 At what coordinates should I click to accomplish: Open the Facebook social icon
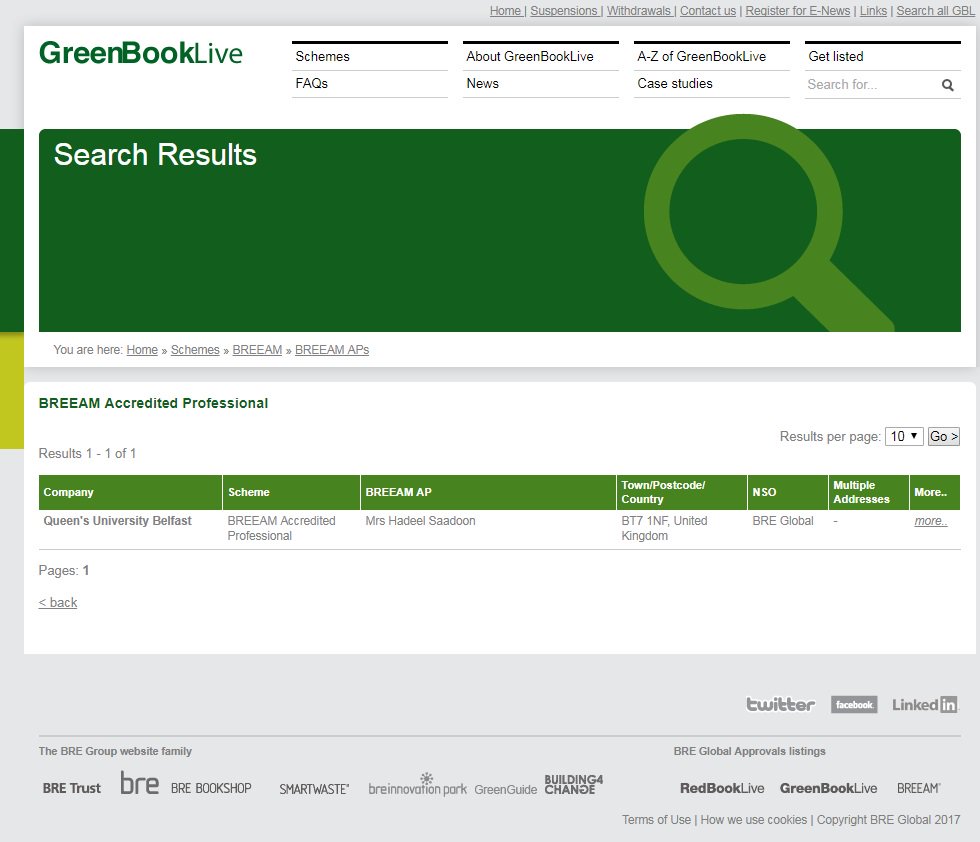854,704
